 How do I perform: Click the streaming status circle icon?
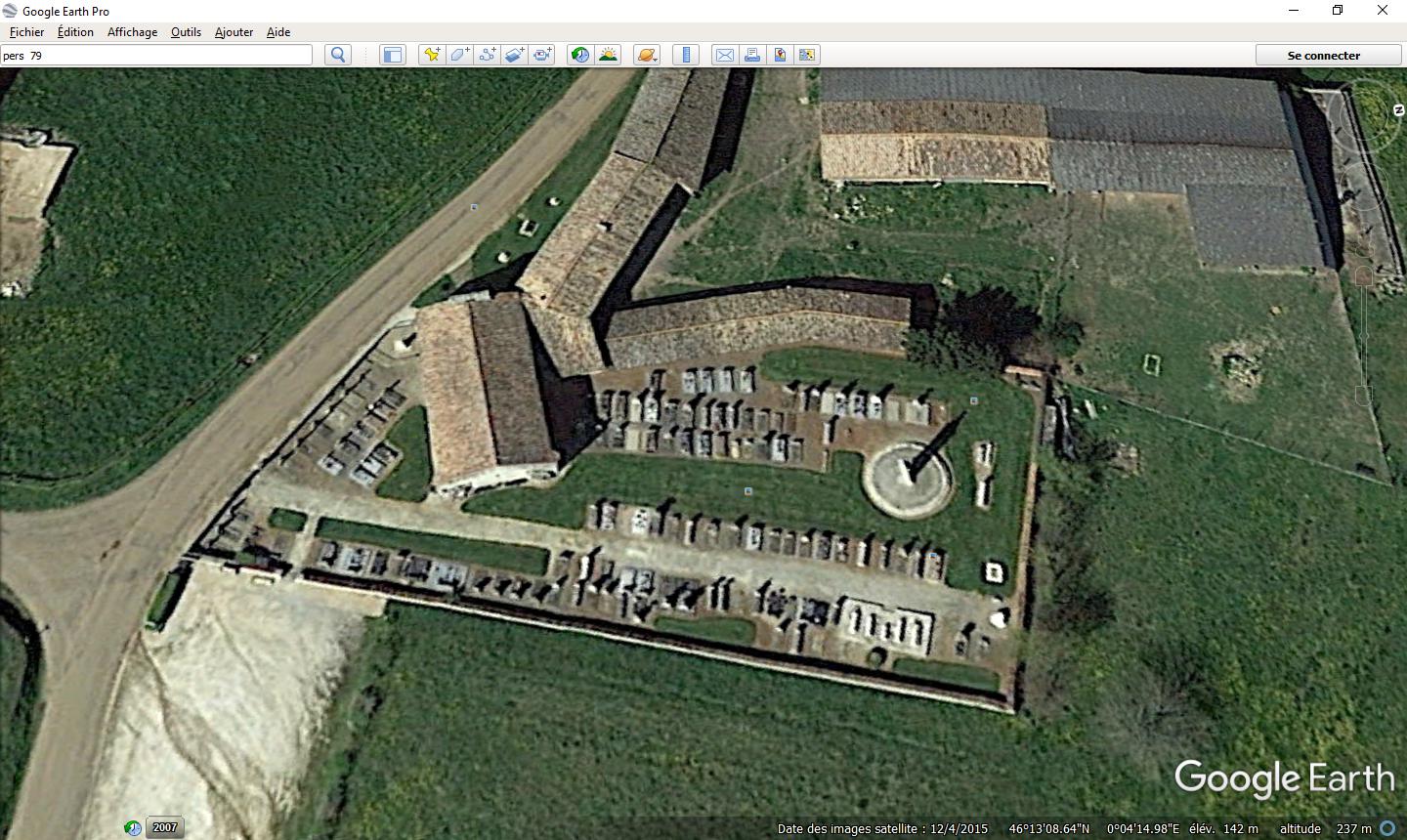1387,828
